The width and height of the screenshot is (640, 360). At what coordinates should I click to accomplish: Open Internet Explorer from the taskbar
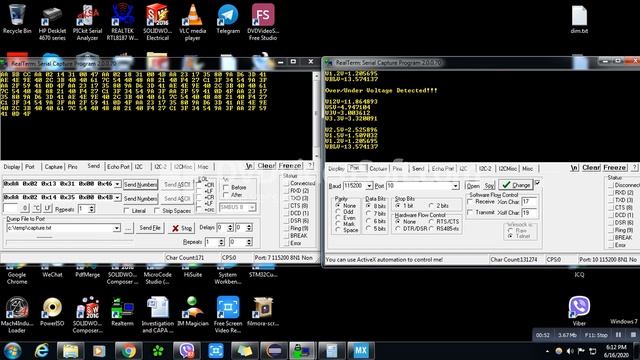click(x=42, y=351)
